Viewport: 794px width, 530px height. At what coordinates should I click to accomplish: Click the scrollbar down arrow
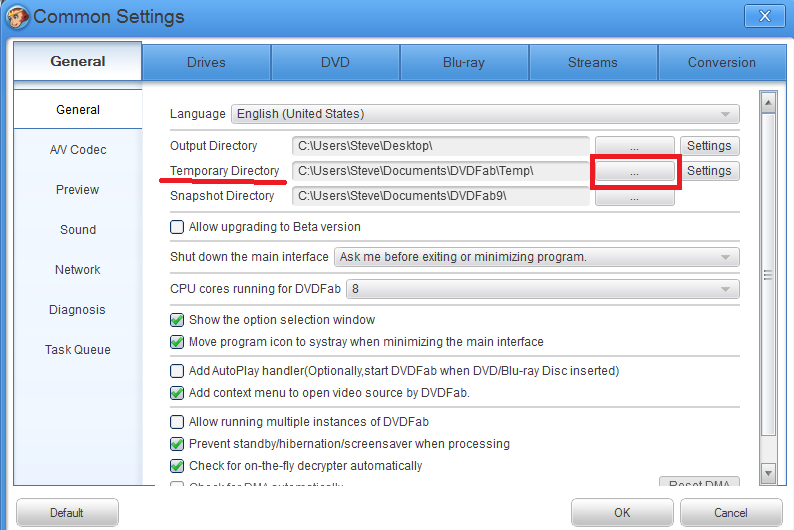click(x=768, y=473)
